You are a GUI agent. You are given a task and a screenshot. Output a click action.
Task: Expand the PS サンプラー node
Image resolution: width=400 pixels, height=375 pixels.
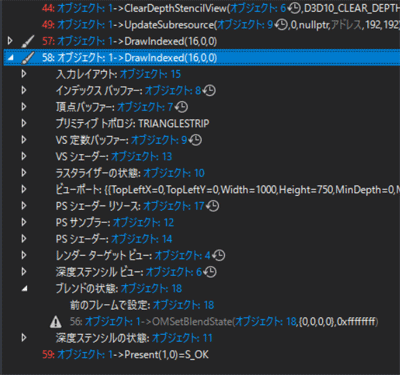[24, 222]
